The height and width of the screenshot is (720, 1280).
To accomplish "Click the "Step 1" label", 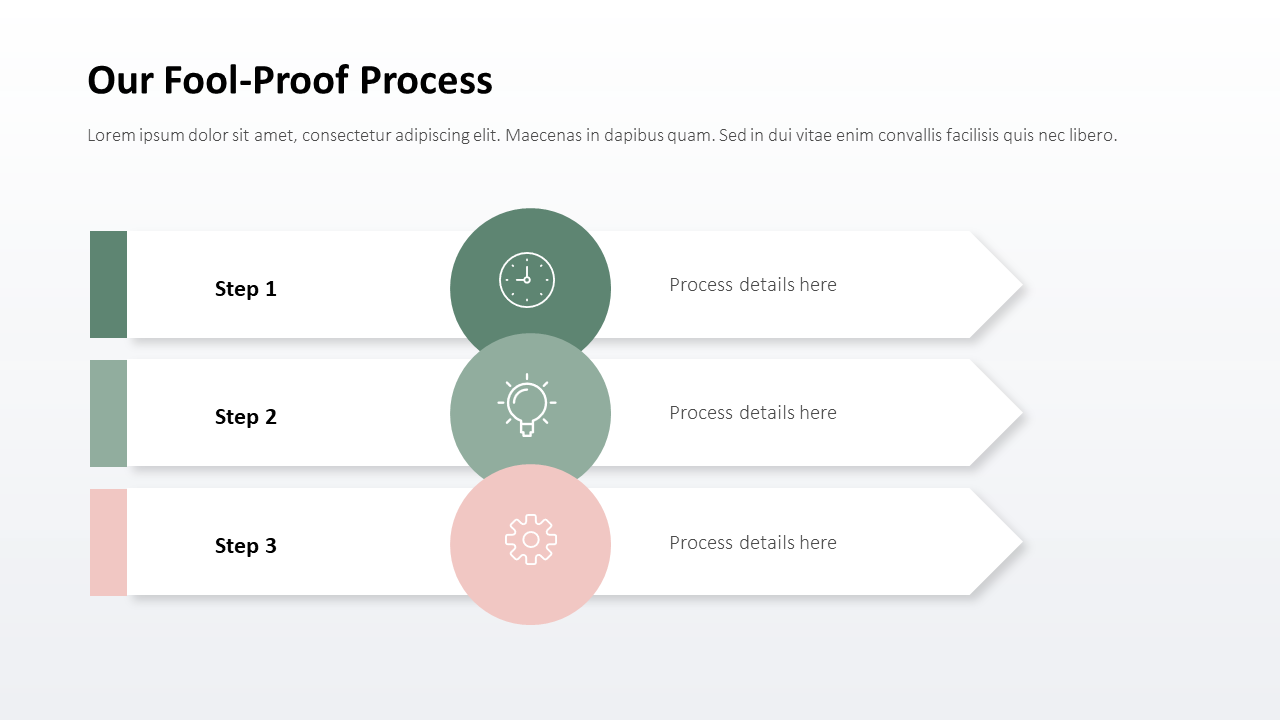I will pyautogui.click(x=245, y=289).
